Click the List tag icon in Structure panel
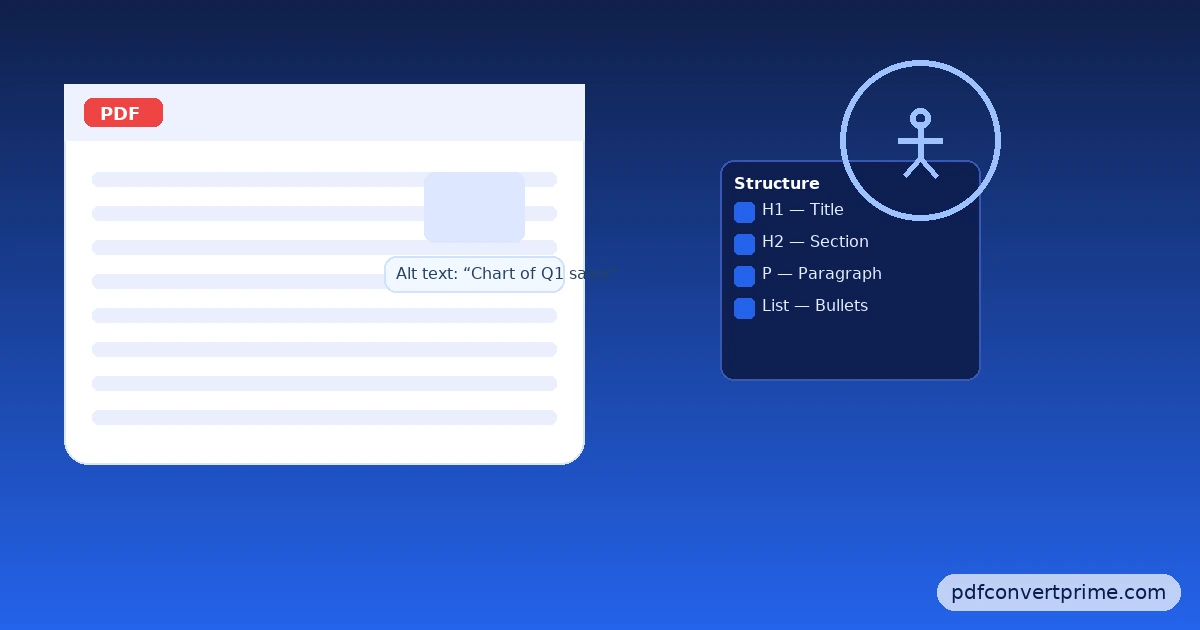1200x630 pixels. pyautogui.click(x=744, y=308)
